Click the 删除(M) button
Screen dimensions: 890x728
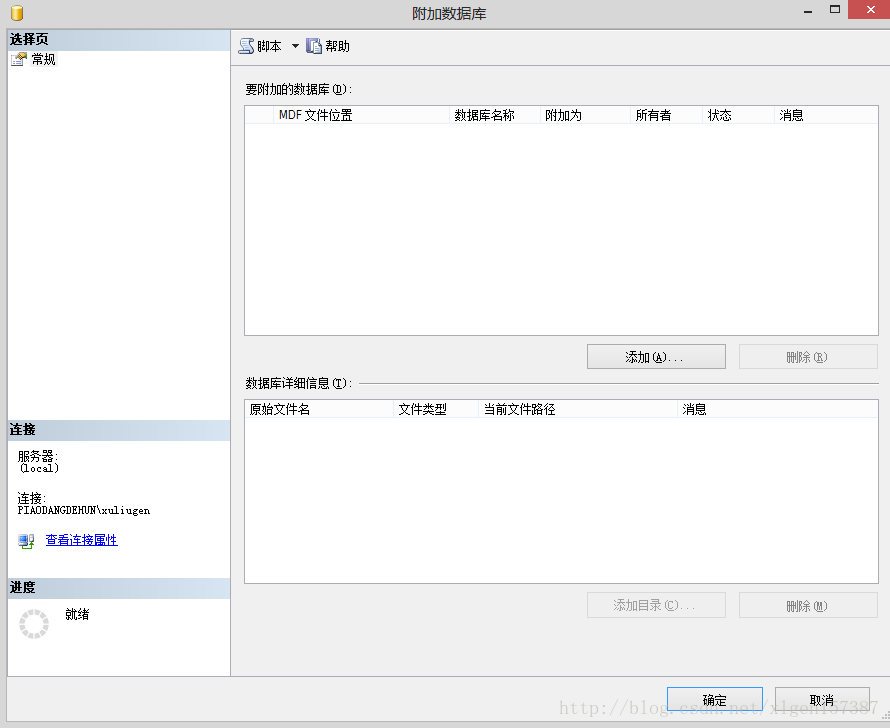tap(807, 606)
